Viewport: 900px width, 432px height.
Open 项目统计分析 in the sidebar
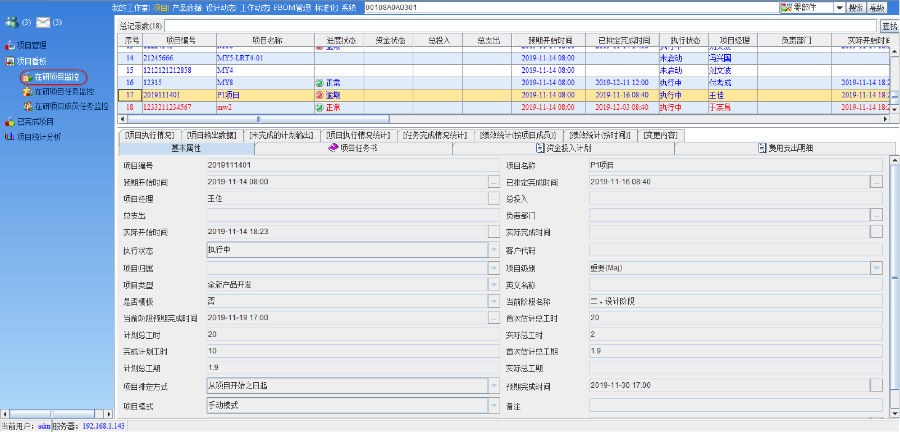38,135
